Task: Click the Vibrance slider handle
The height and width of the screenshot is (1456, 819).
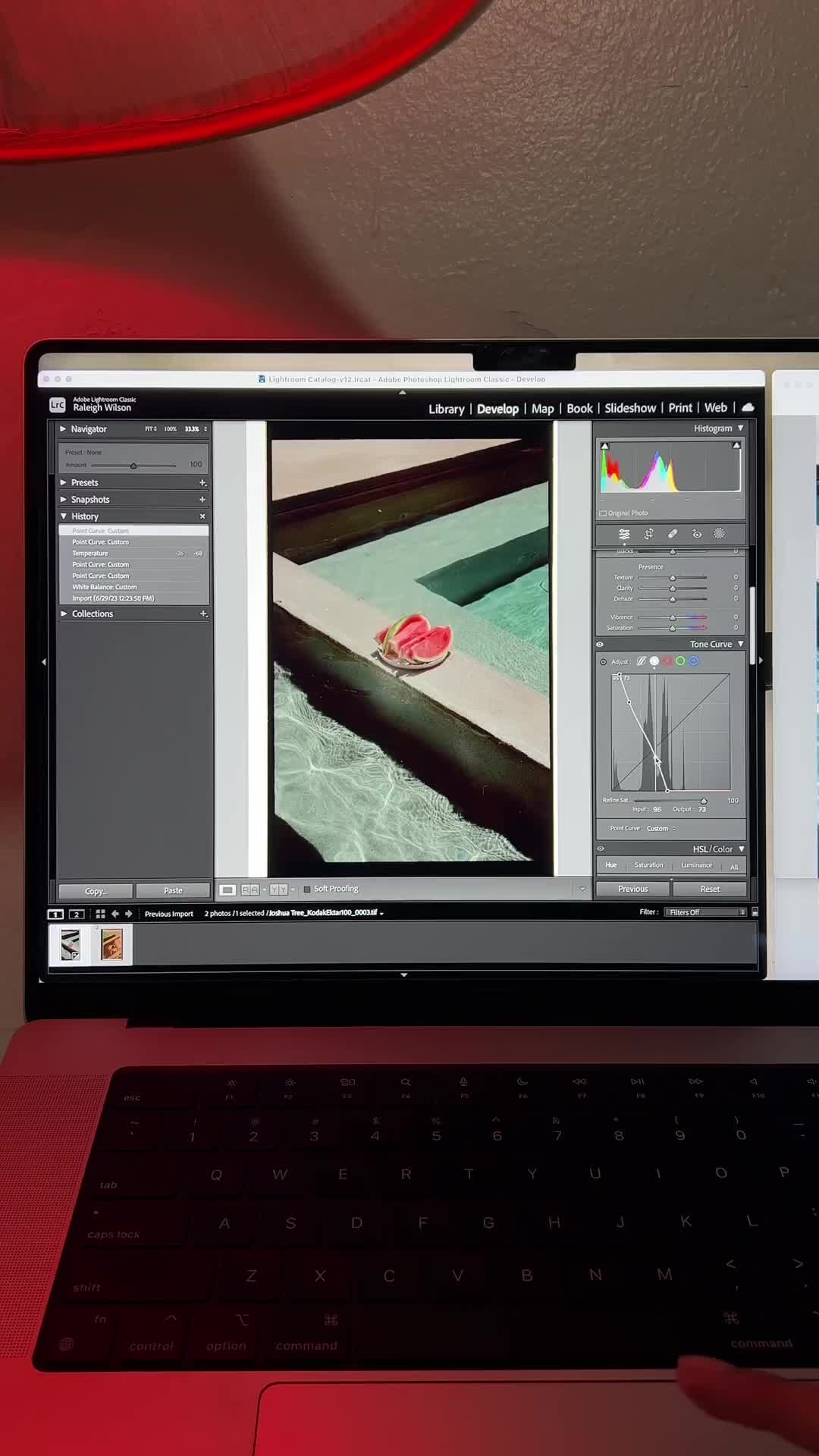Action: click(673, 617)
